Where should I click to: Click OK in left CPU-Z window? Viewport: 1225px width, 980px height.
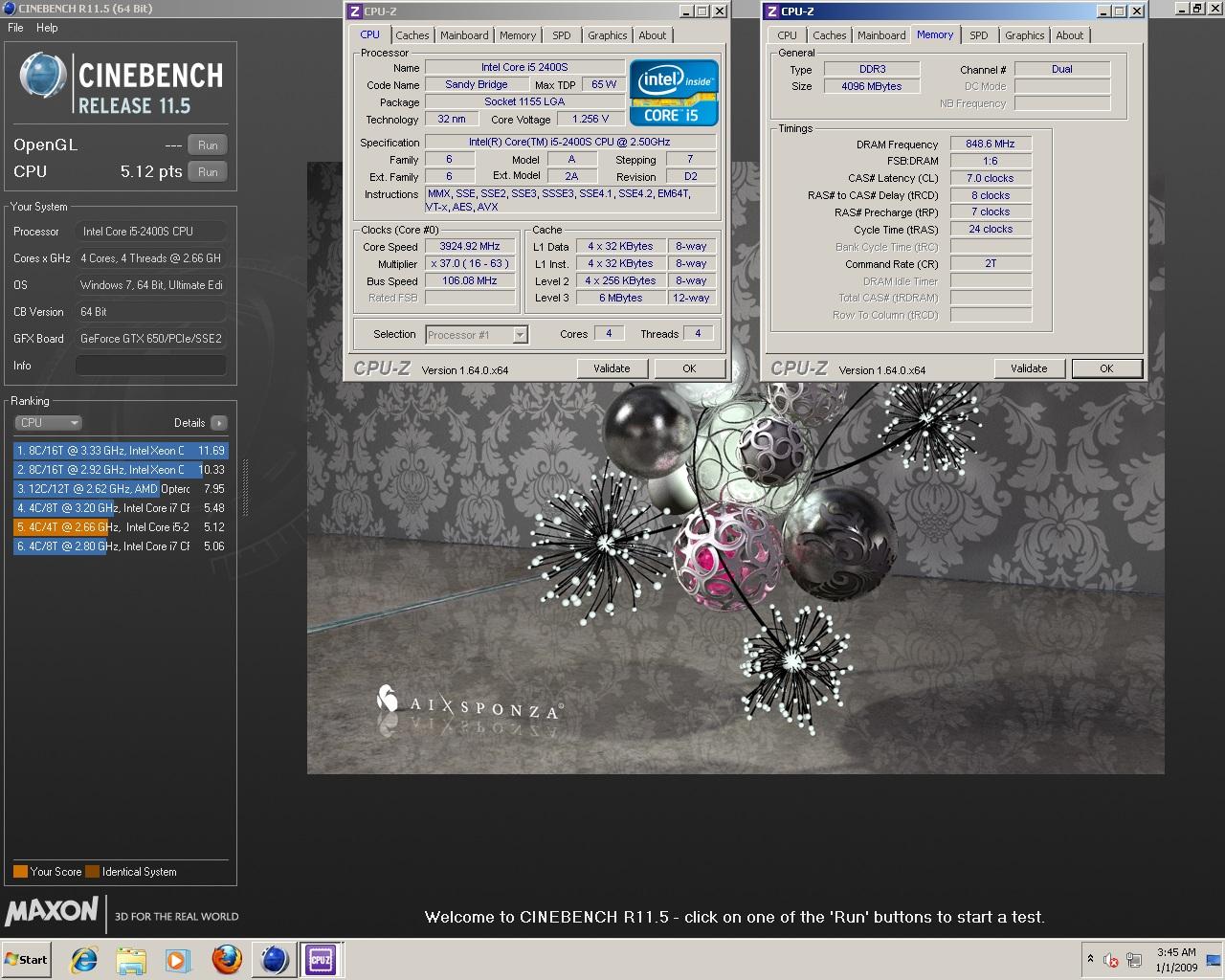tap(689, 368)
